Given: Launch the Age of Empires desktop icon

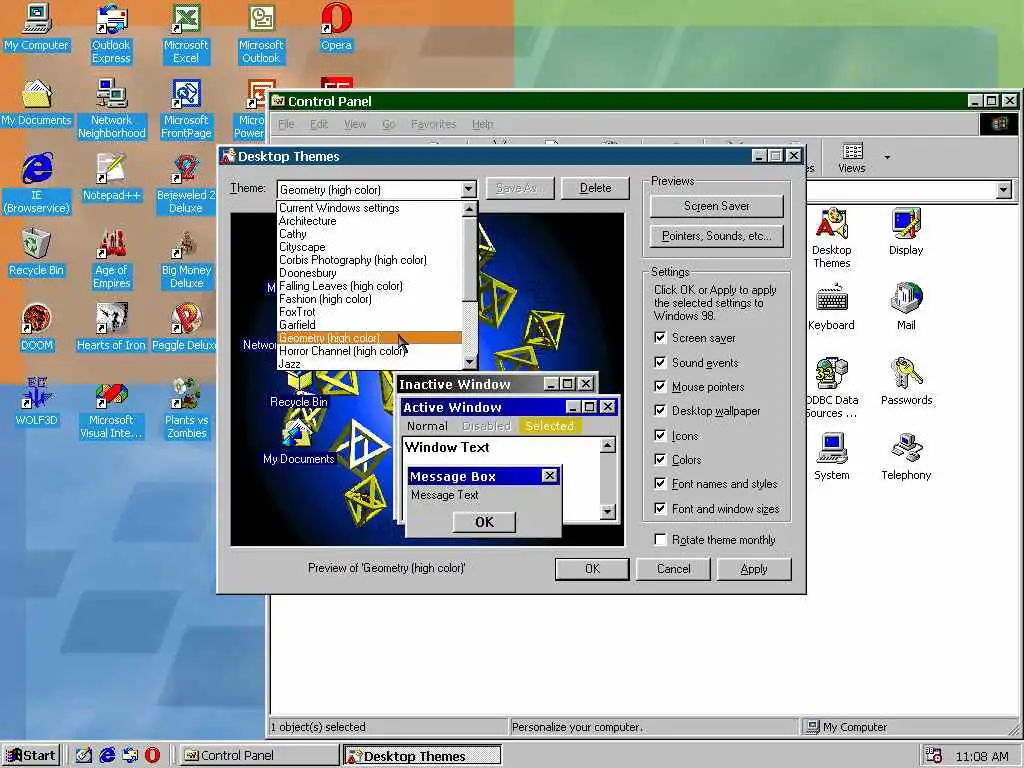Looking at the screenshot, I should click(x=111, y=259).
